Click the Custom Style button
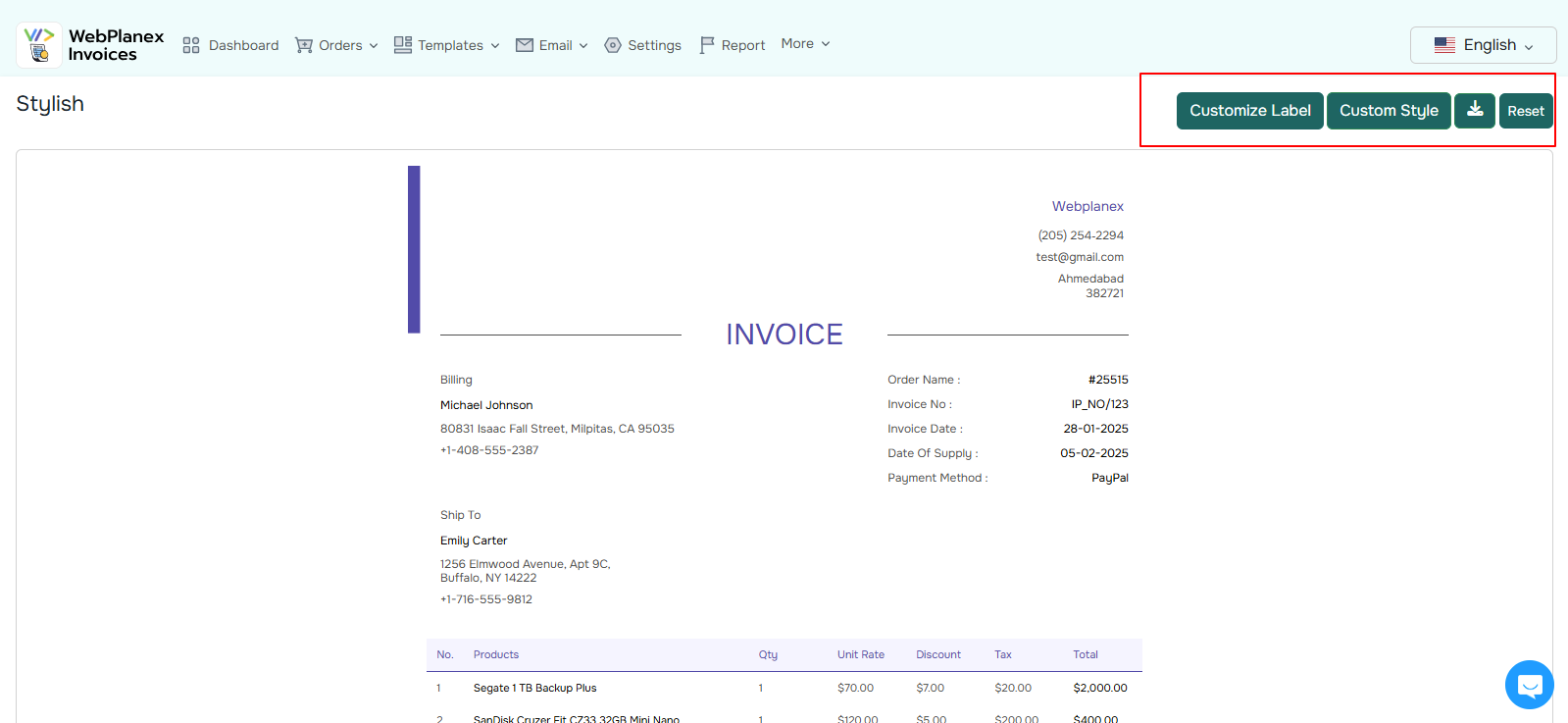This screenshot has height=723, width=1568. pyautogui.click(x=1389, y=111)
